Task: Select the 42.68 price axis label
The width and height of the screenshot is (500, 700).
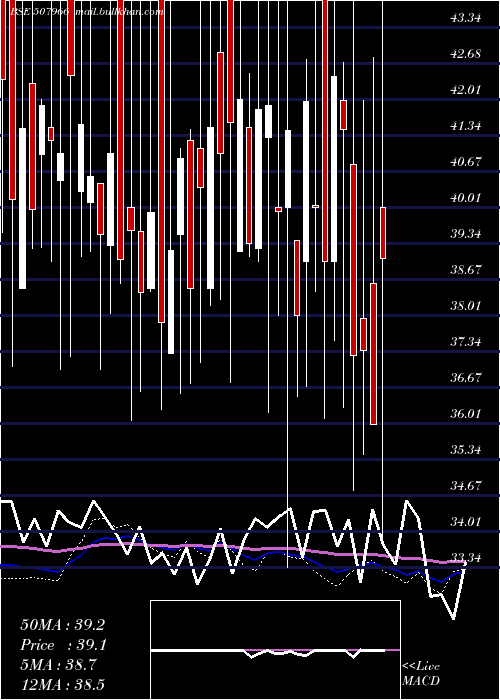Action: click(466, 54)
